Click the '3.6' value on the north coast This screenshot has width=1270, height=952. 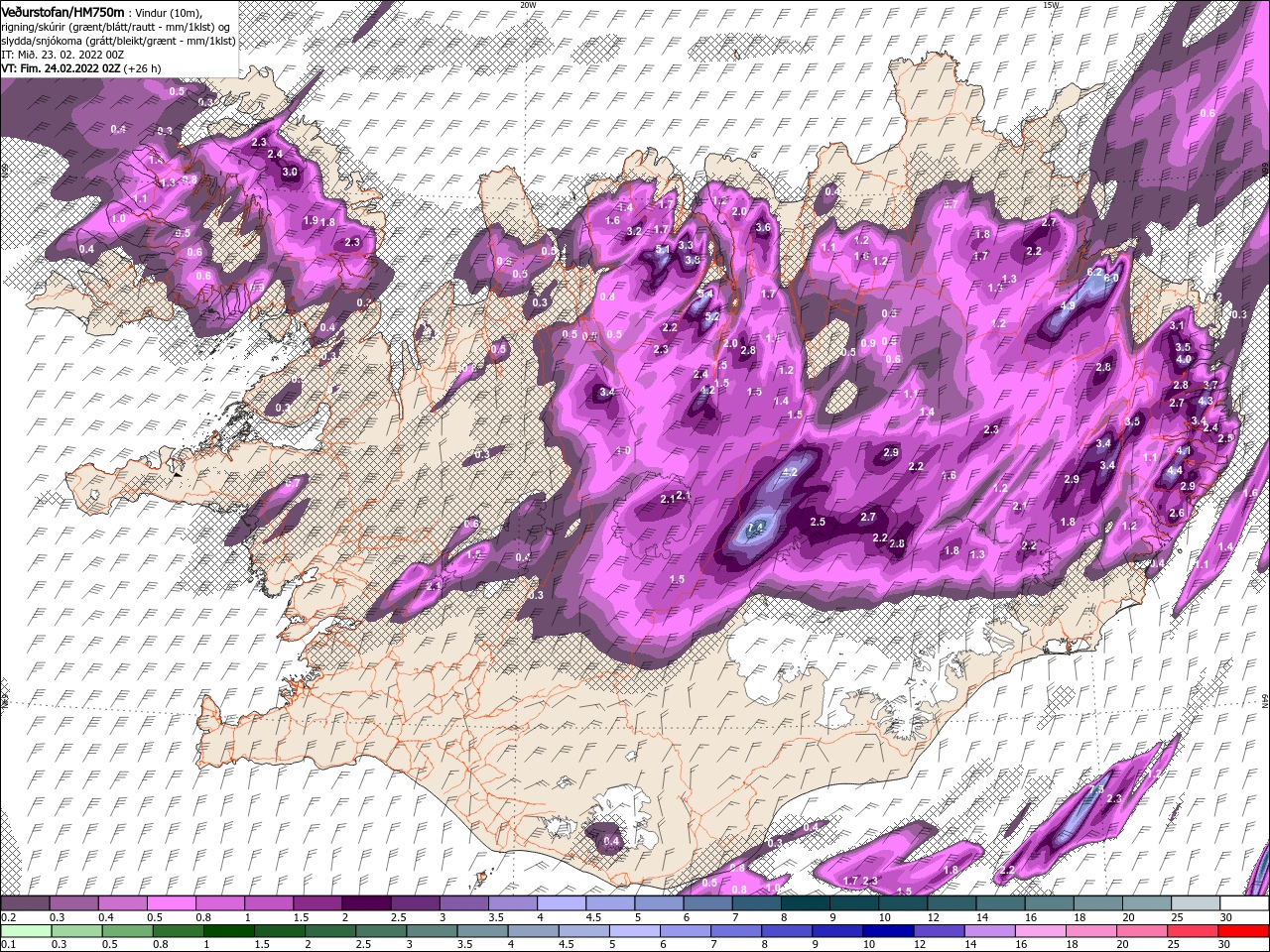pos(763,227)
